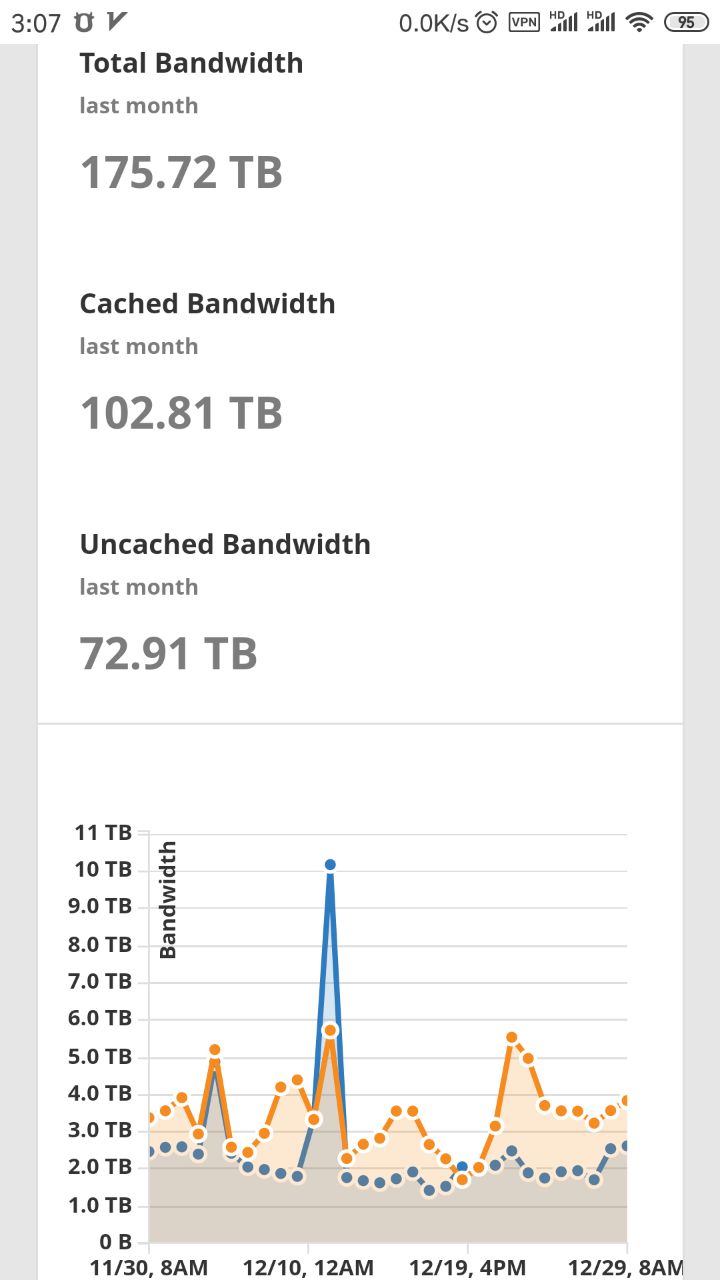Tap the 102.81 TB cached bandwidth value
The height and width of the screenshot is (1280, 720).
[x=181, y=413]
